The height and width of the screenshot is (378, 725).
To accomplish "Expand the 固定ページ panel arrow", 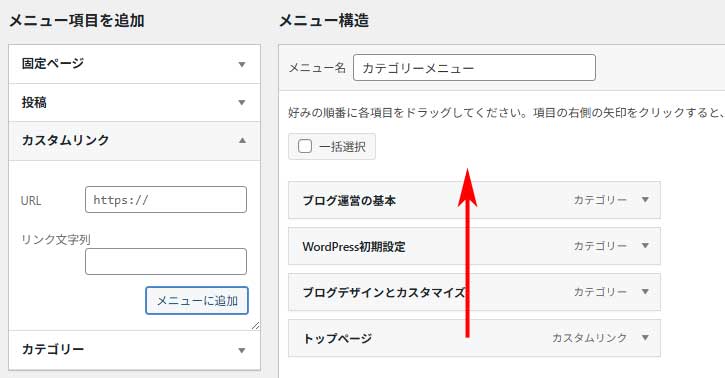I will pyautogui.click(x=242, y=64).
